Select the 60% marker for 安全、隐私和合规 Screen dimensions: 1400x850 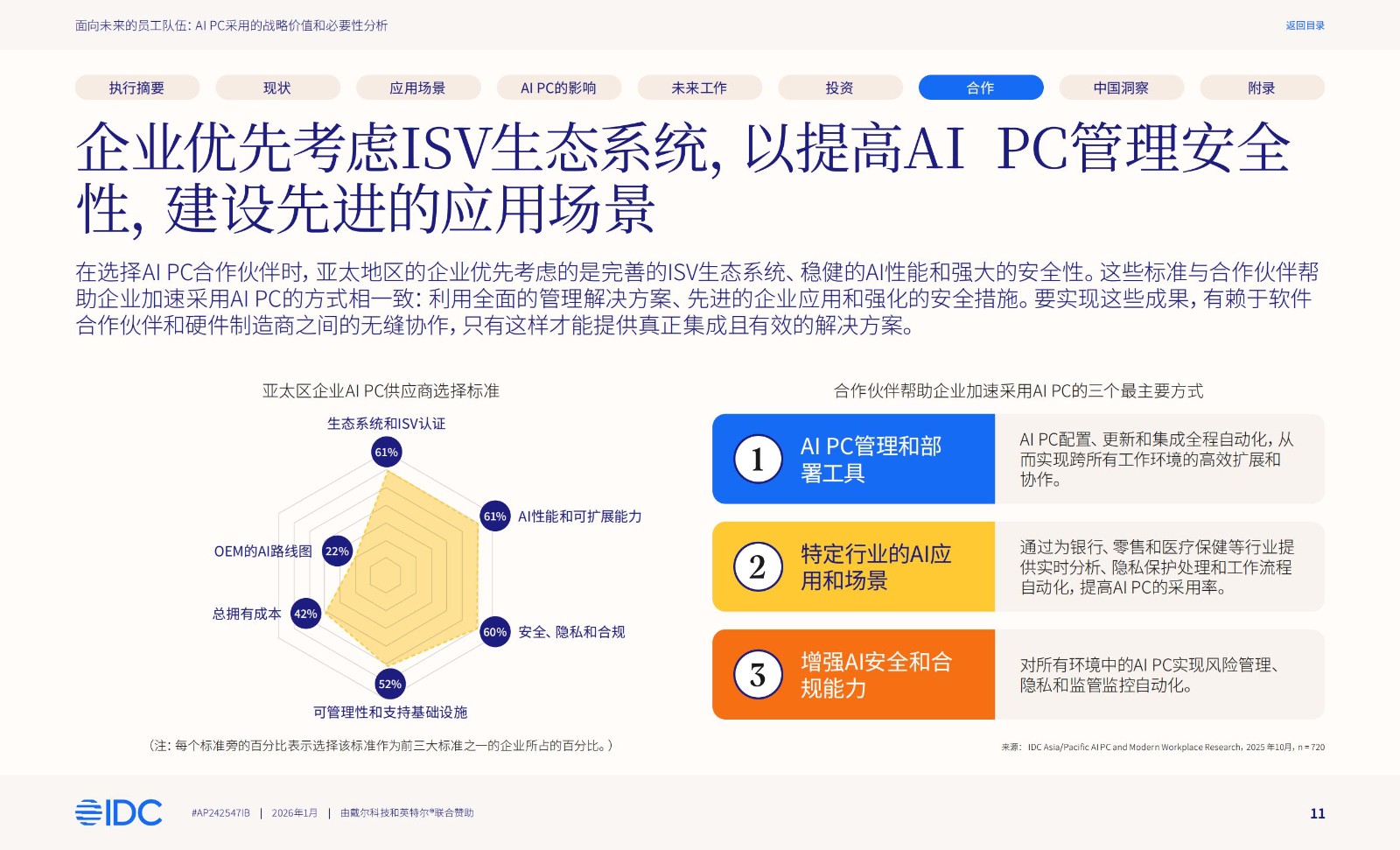click(x=494, y=632)
